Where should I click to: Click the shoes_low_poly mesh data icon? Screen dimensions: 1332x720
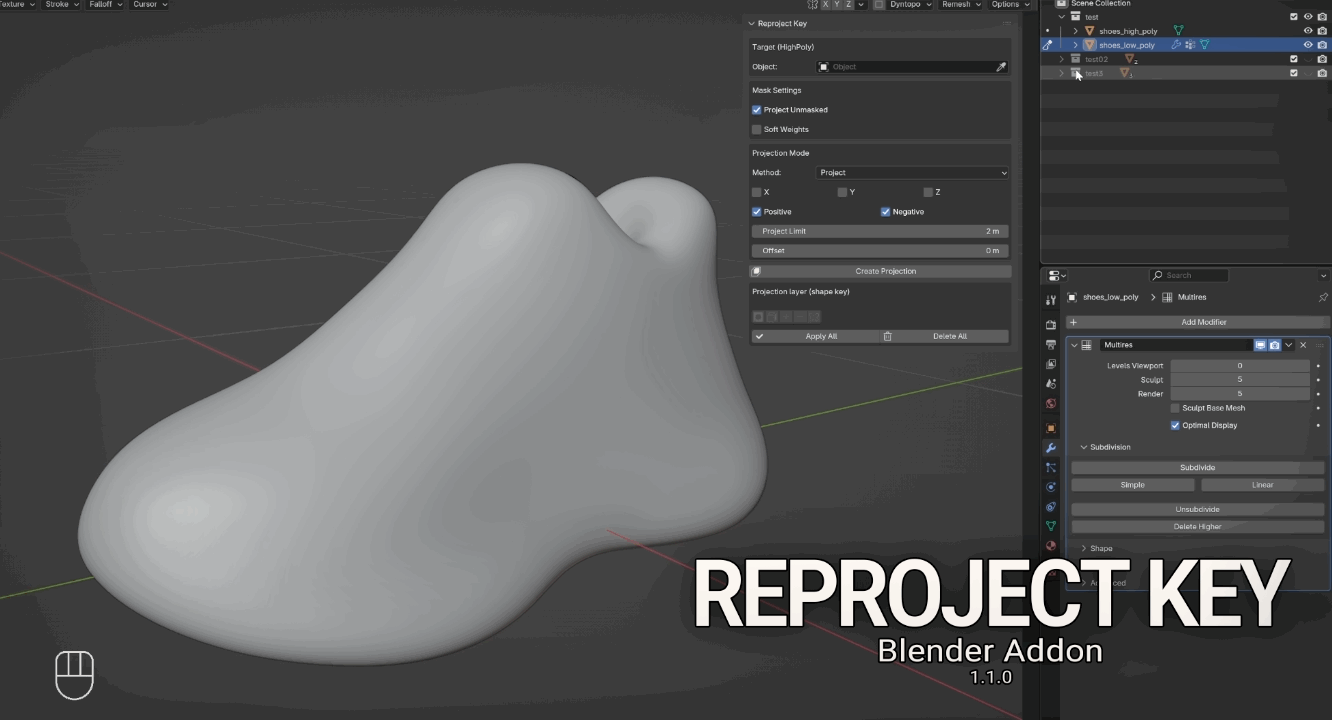(1204, 45)
